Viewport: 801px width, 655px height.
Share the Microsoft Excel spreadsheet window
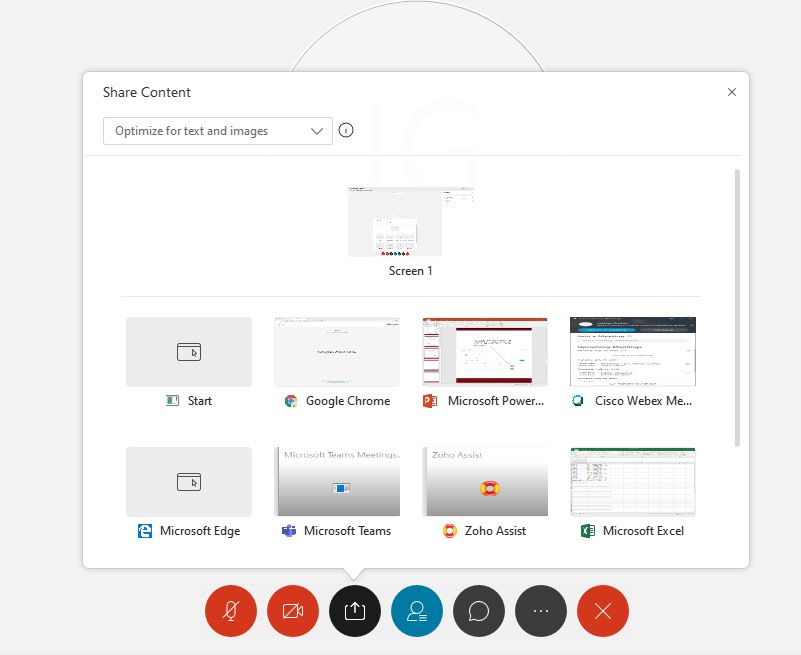click(632, 482)
